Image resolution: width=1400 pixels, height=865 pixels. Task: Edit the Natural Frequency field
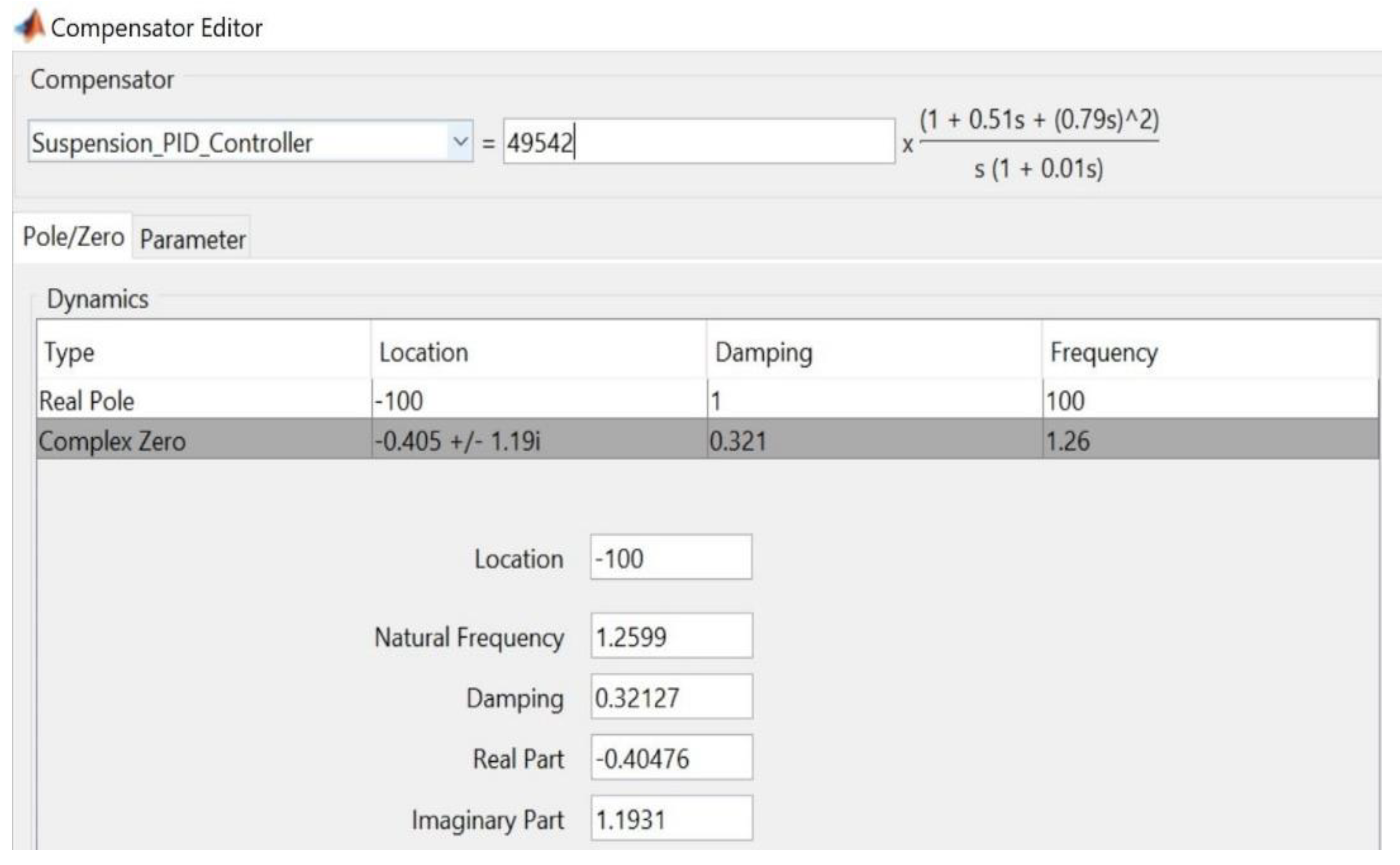click(671, 636)
